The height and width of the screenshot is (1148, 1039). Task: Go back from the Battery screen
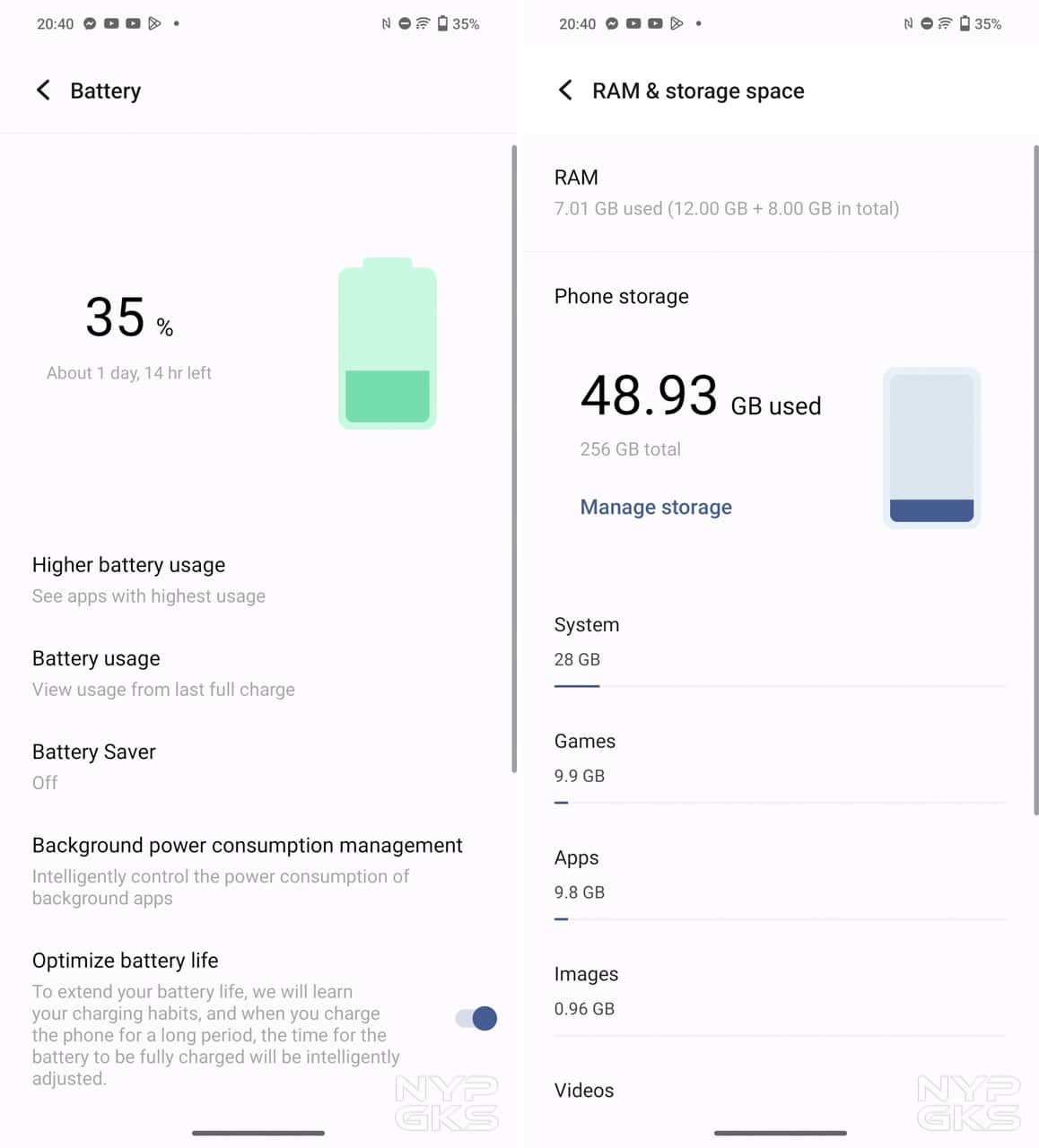pos(42,90)
